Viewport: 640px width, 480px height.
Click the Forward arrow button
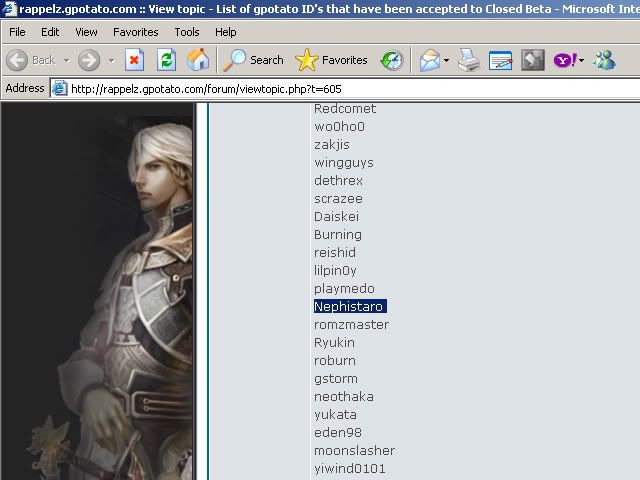pos(88,60)
